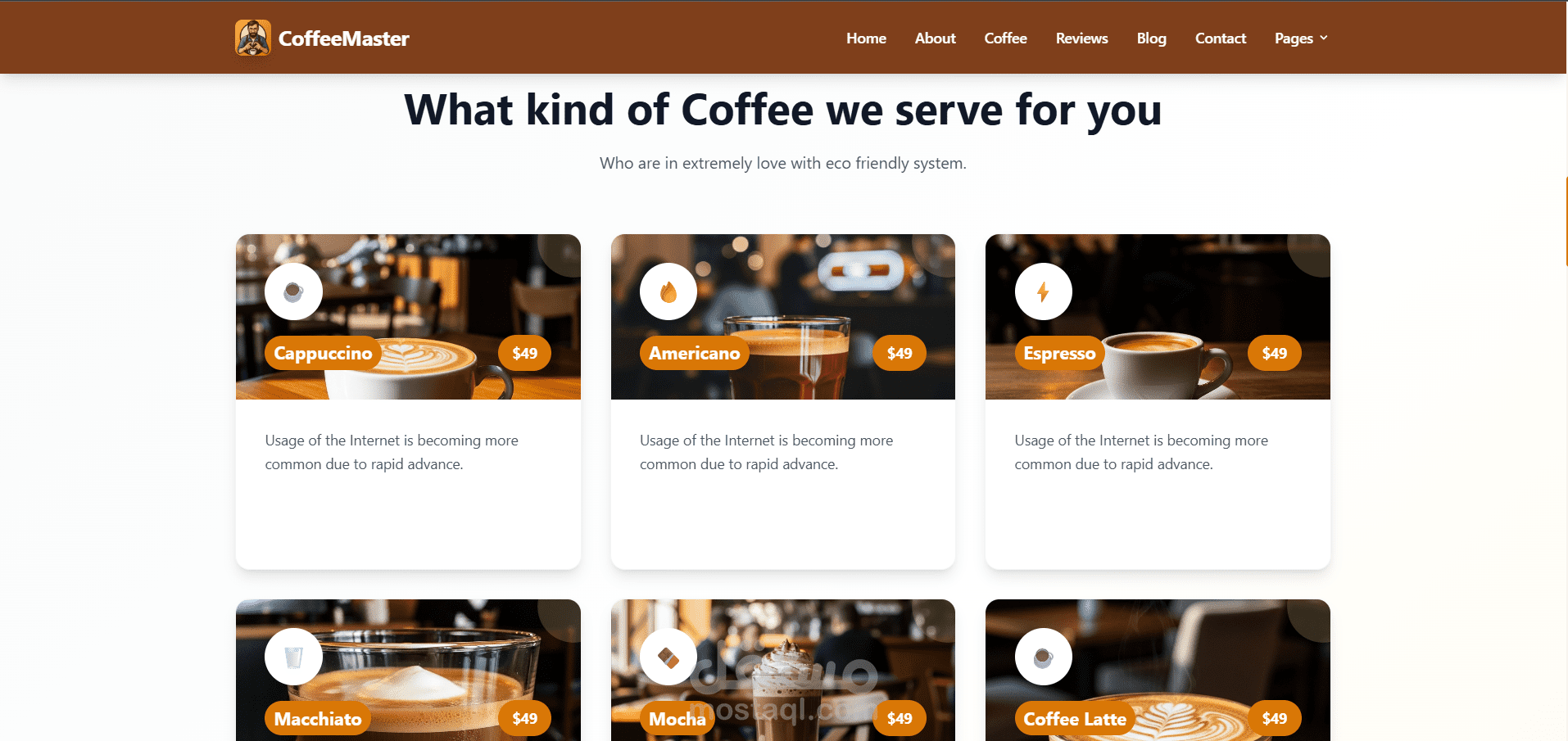Viewport: 1568px width, 741px height.
Task: Select the Cappuccino name badge
Action: [323, 353]
